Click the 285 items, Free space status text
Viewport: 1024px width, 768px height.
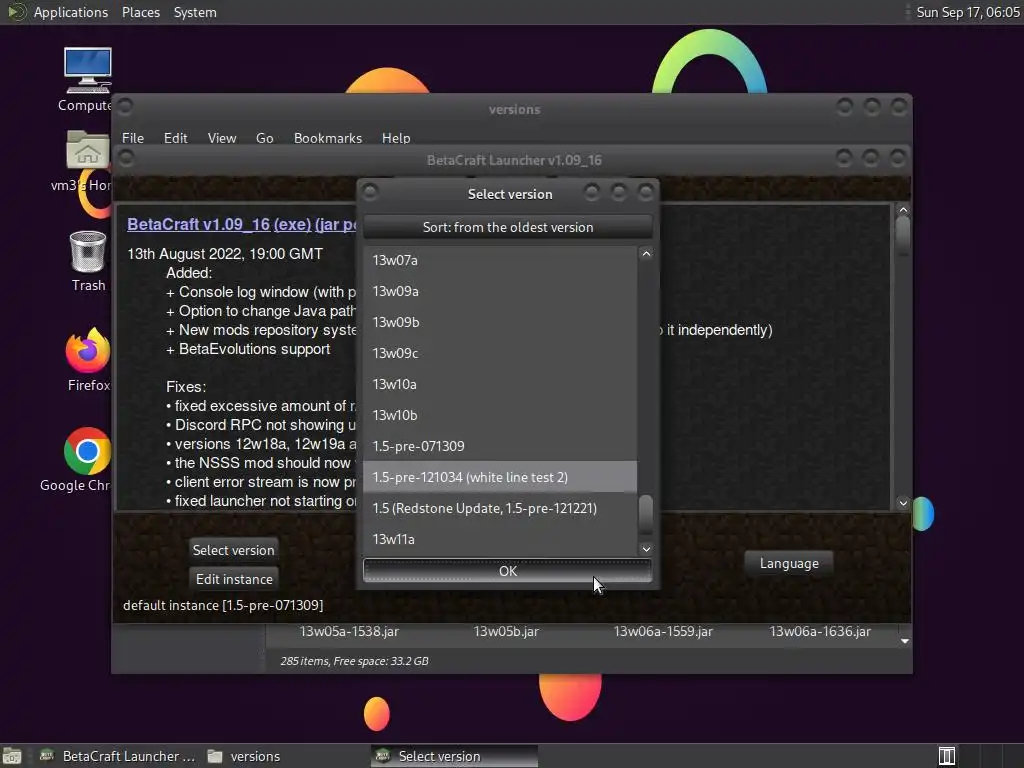354,661
